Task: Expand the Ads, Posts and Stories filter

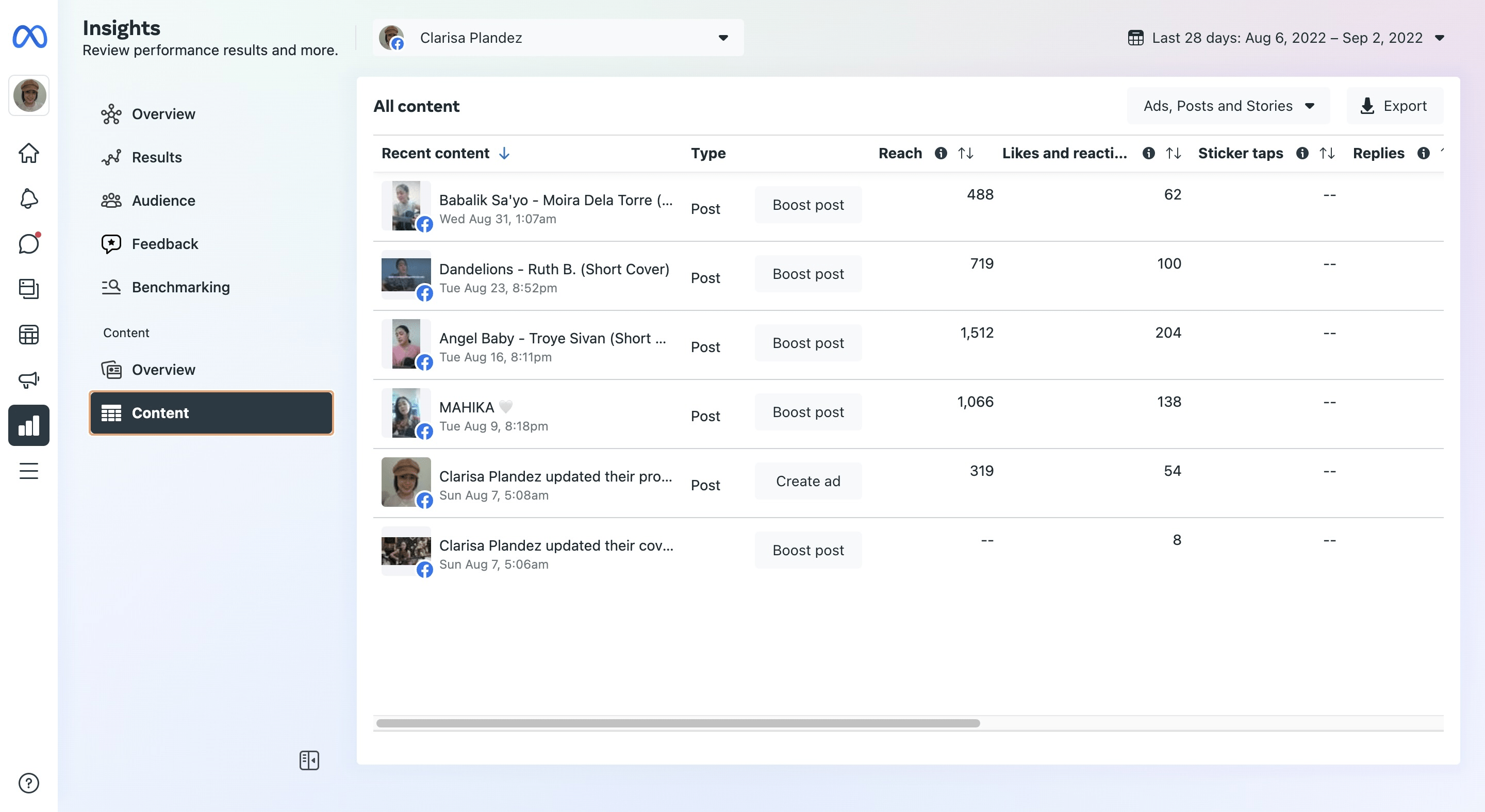Action: click(x=1228, y=106)
